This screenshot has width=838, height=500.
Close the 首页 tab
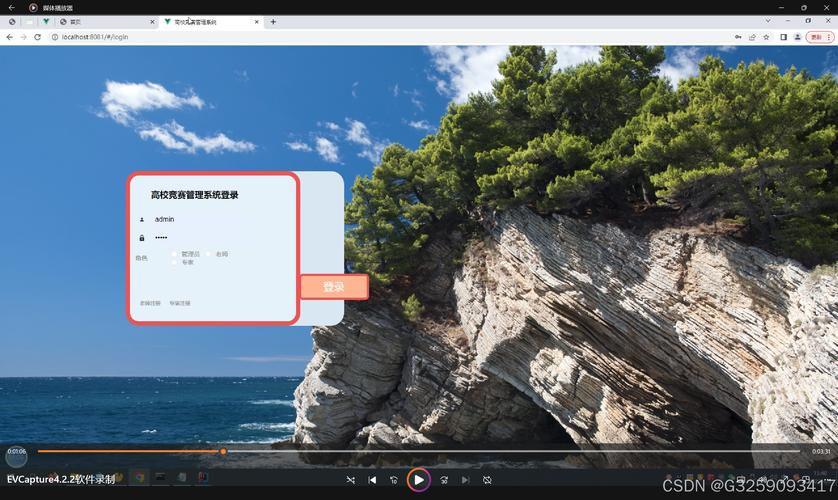tap(152, 22)
